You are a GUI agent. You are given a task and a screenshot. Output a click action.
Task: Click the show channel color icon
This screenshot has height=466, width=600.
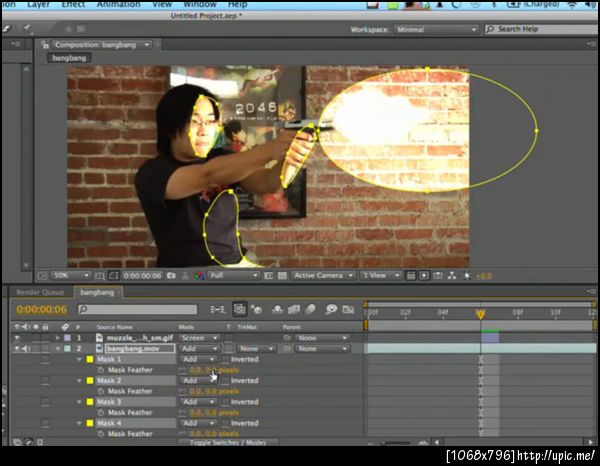(199, 275)
